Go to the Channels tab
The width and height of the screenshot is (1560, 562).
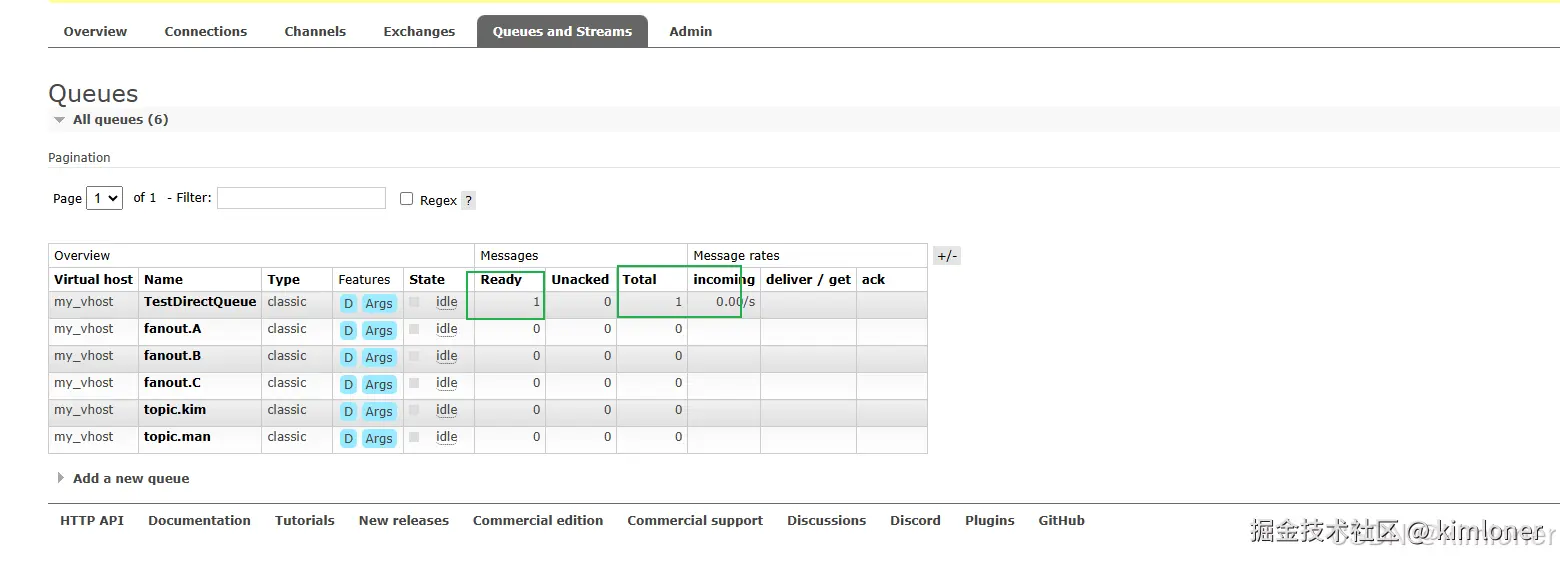[x=315, y=31]
